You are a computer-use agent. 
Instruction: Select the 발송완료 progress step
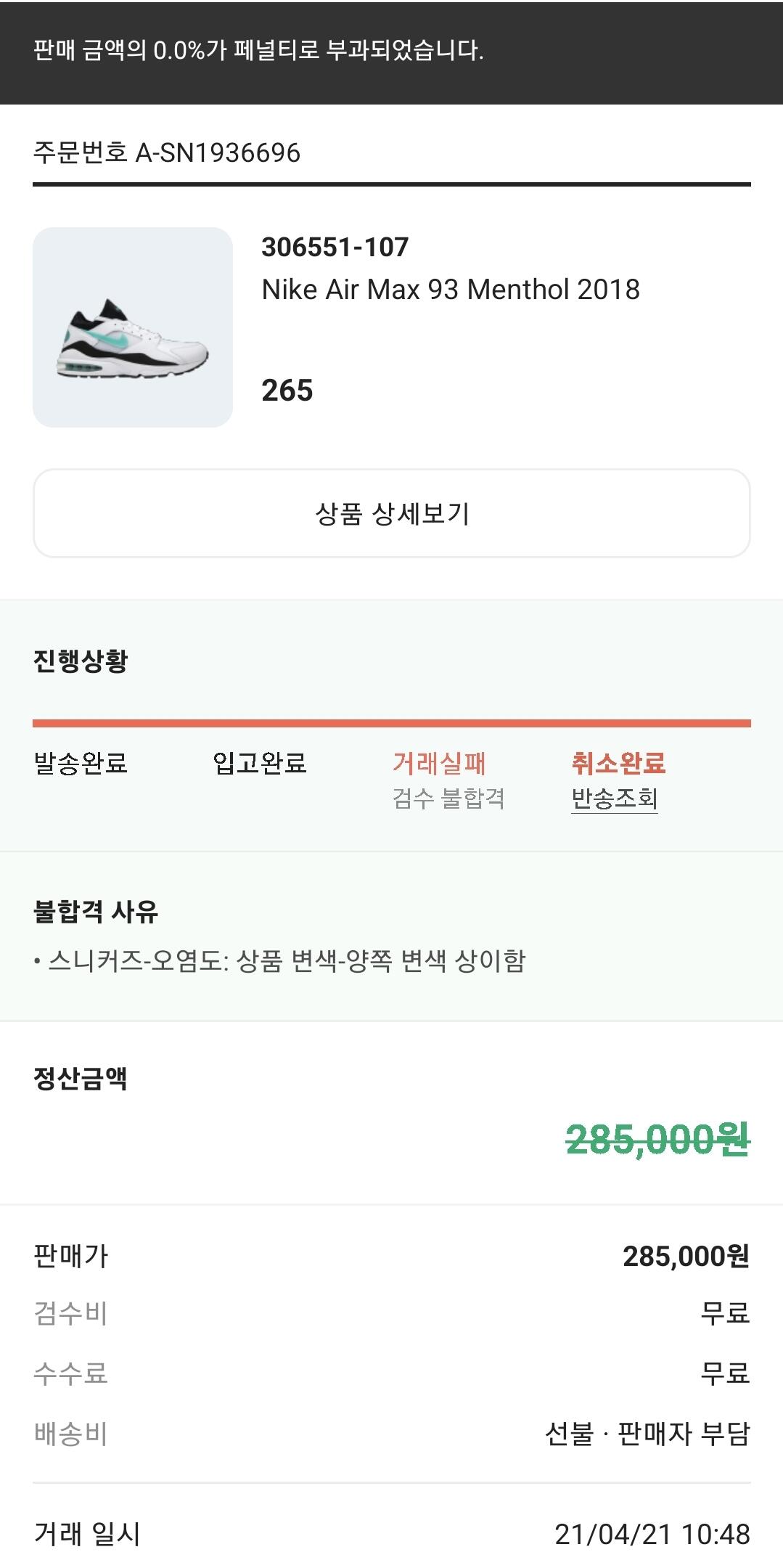tap(81, 763)
